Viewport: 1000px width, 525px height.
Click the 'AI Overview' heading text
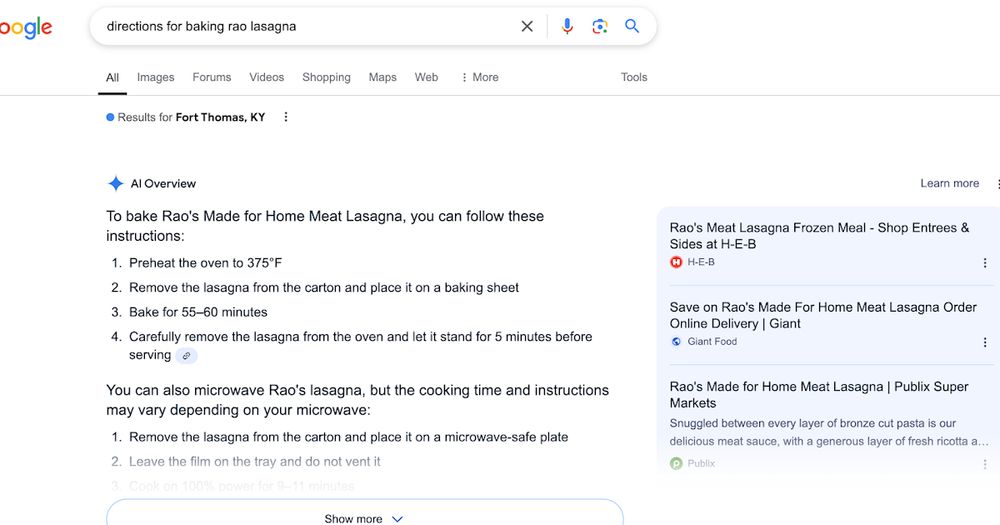click(x=163, y=184)
